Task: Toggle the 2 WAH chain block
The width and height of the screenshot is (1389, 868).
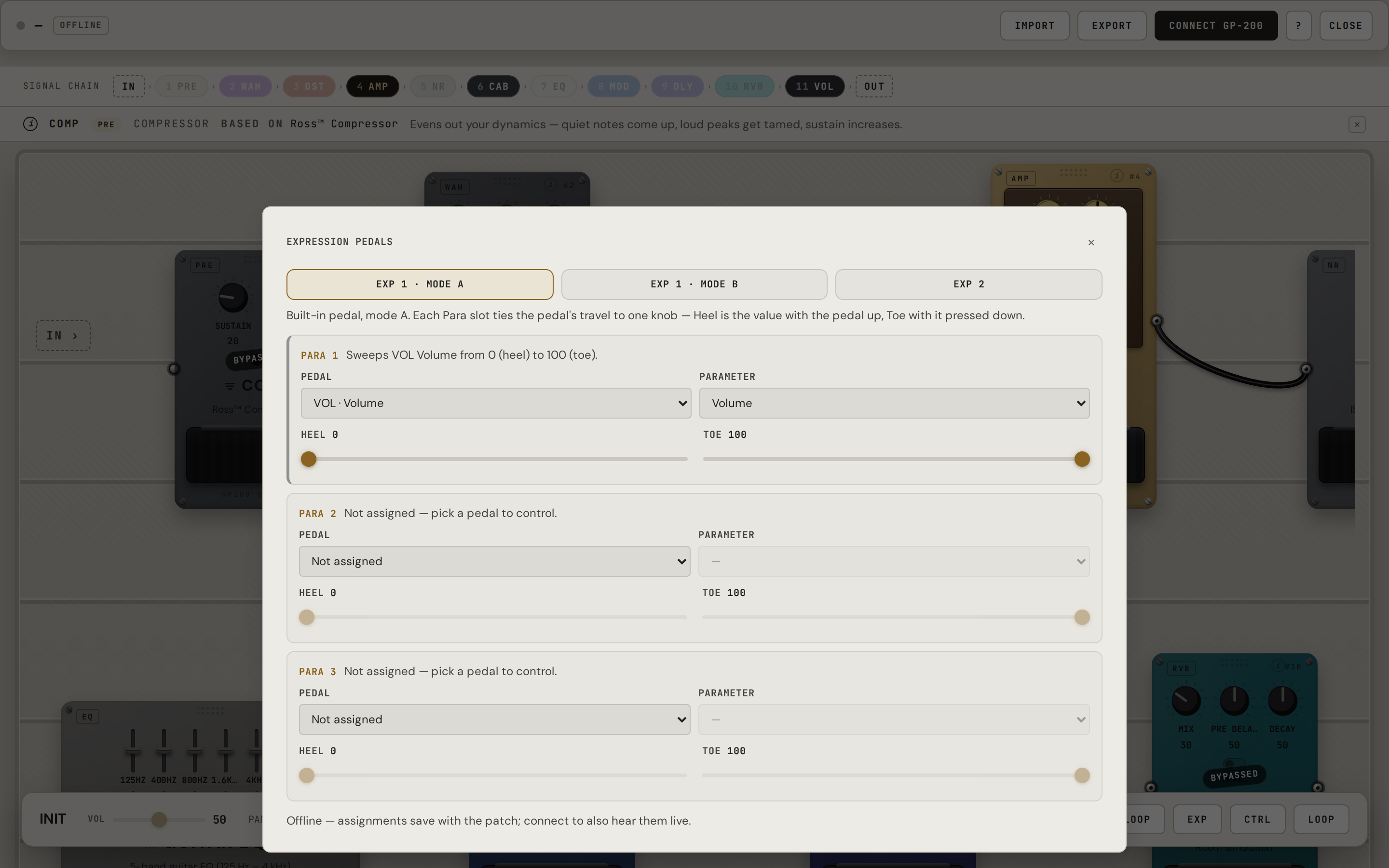Action: click(245, 86)
